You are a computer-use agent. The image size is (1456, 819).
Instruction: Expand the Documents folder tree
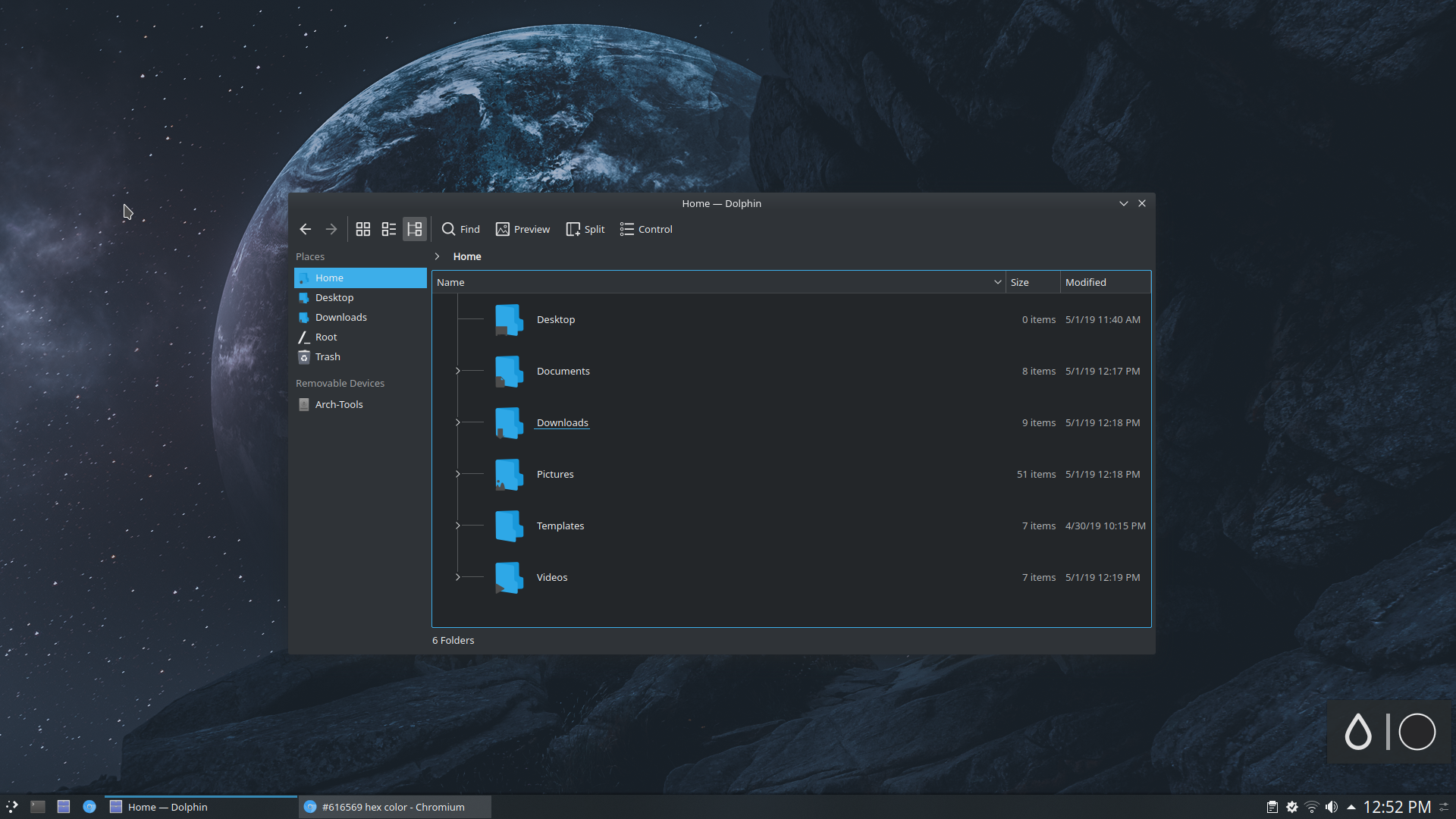pyautogui.click(x=458, y=371)
